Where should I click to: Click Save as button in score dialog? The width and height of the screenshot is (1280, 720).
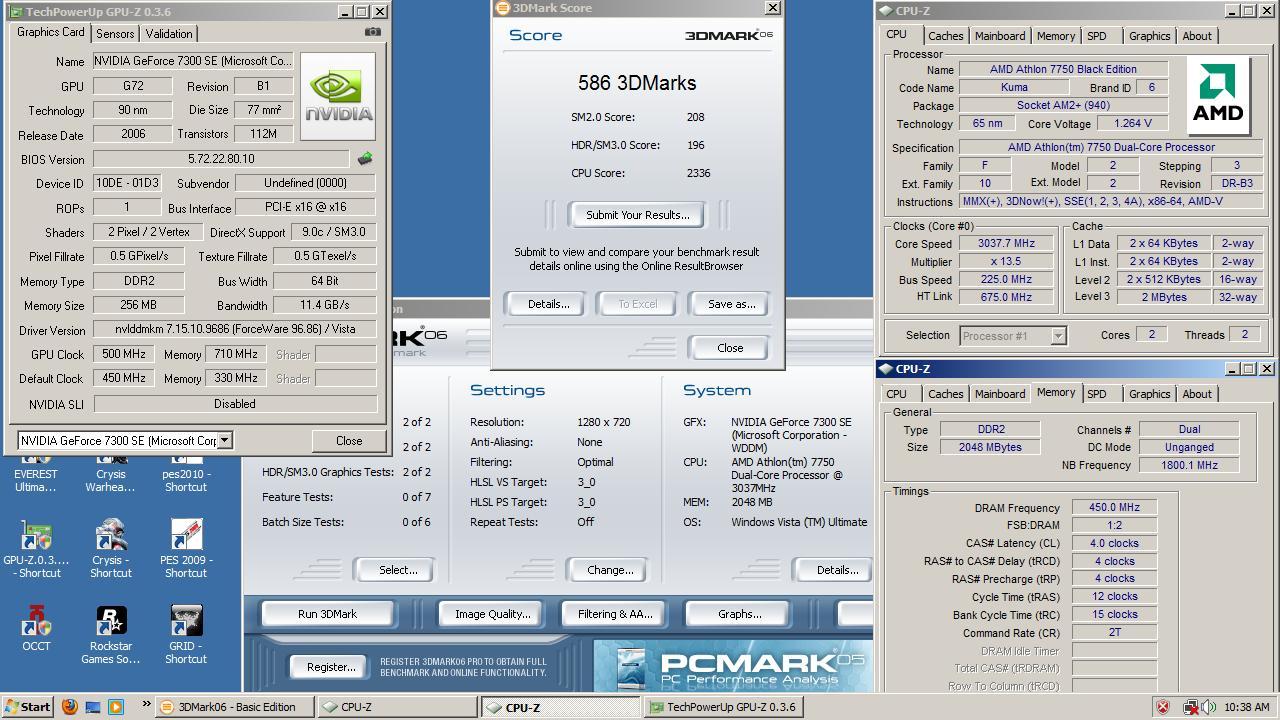[x=731, y=304]
